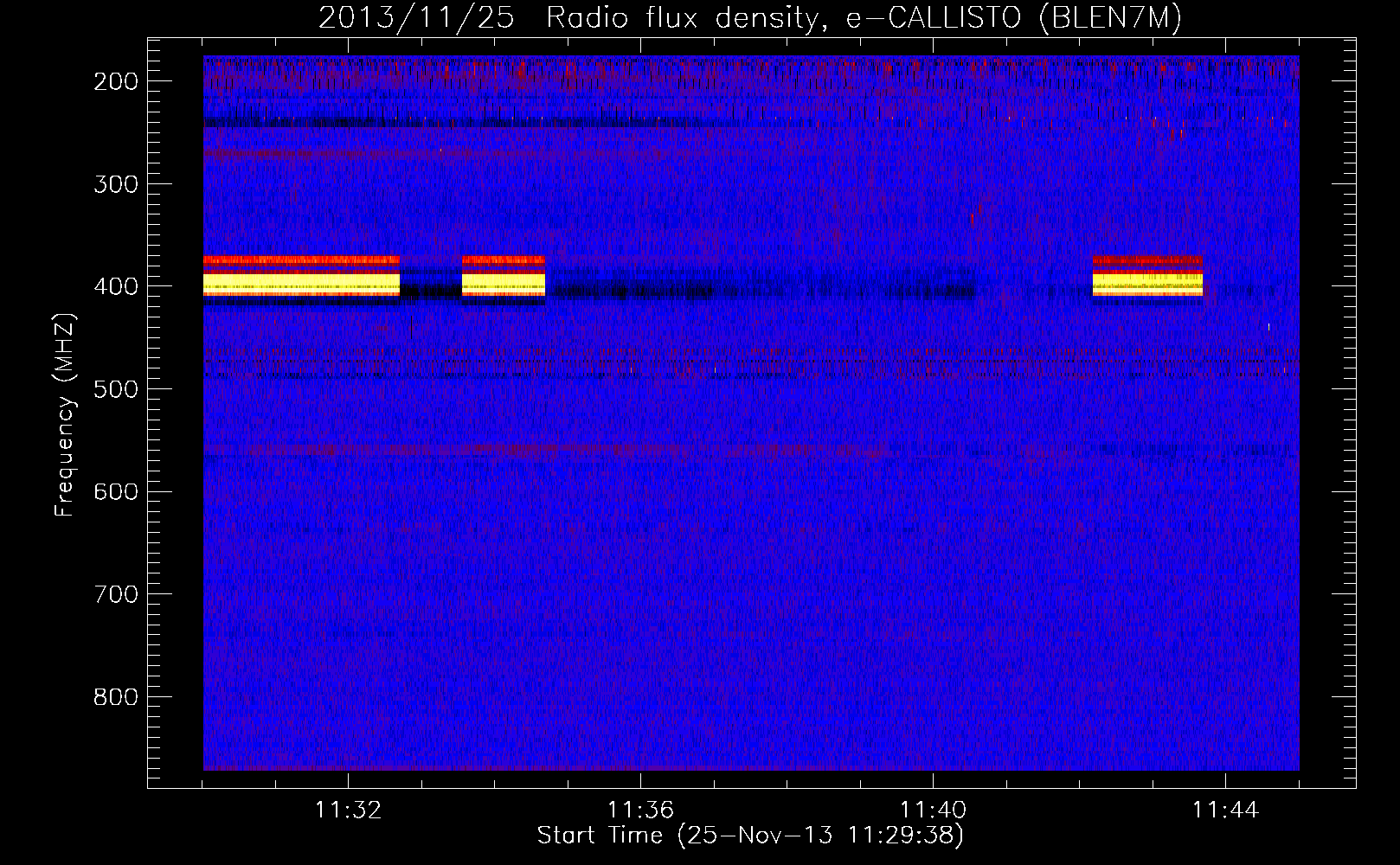
Task: Click the 200 frequency tick label
Action: pyautogui.click(x=116, y=81)
